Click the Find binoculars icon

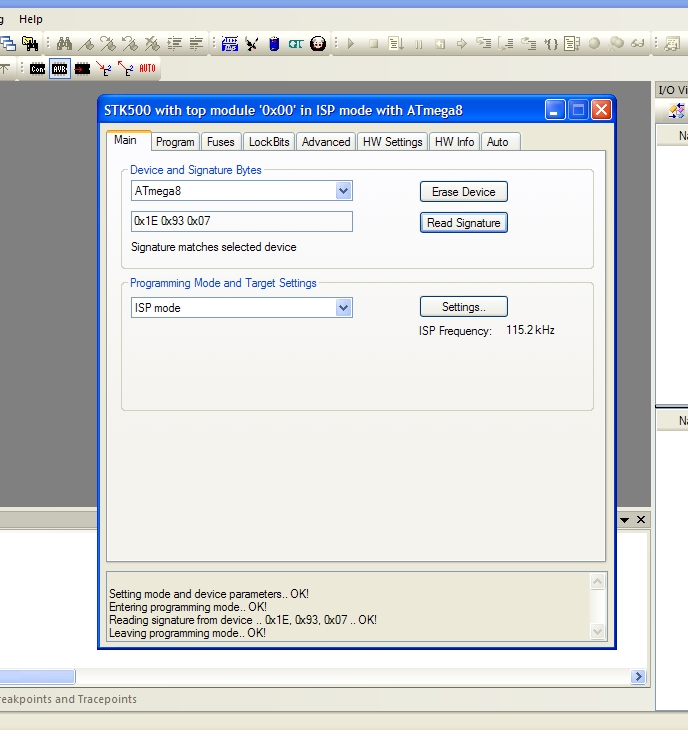64,44
